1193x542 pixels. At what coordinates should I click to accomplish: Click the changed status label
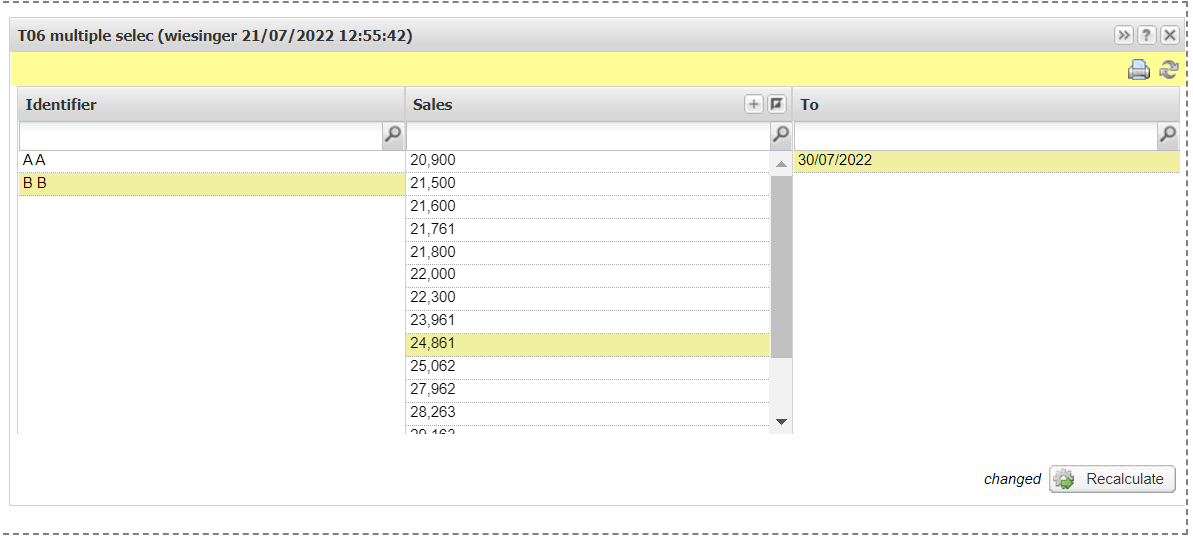[x=1012, y=479]
